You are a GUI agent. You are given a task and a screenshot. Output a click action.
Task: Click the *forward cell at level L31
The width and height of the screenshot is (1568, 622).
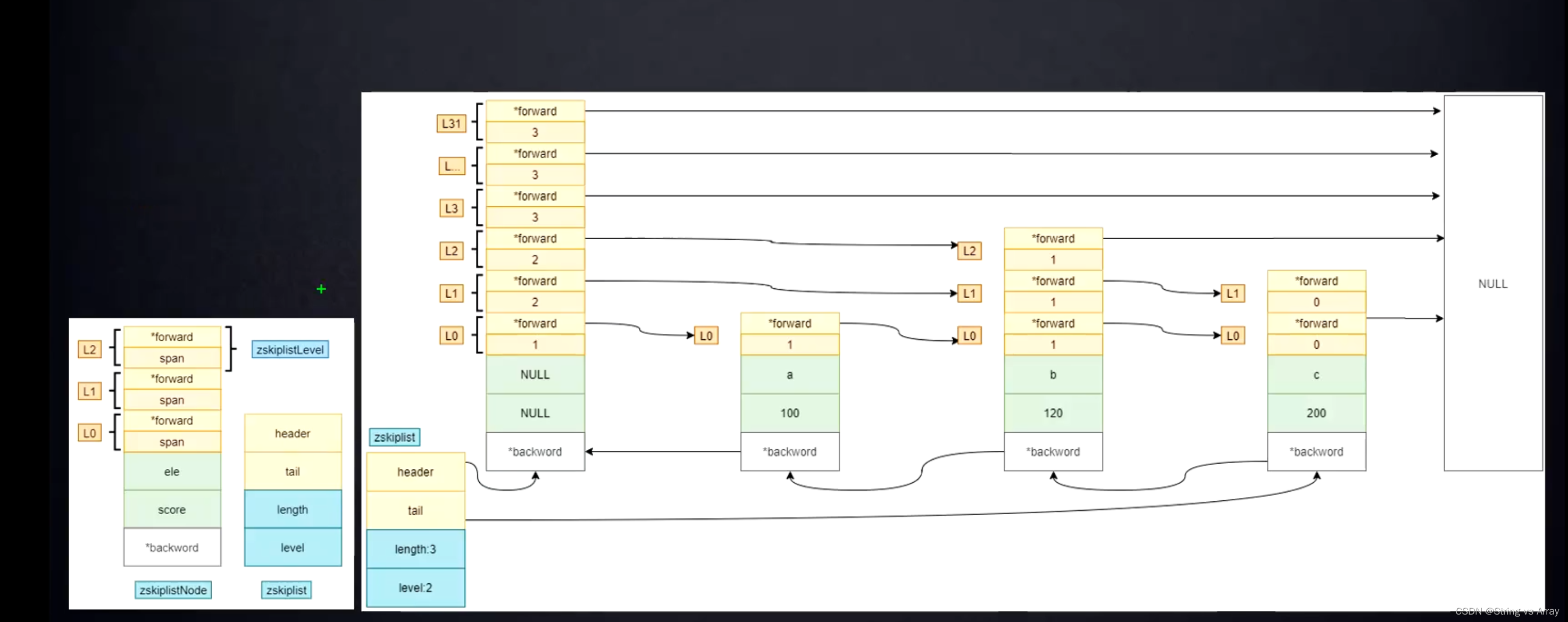[x=535, y=112]
